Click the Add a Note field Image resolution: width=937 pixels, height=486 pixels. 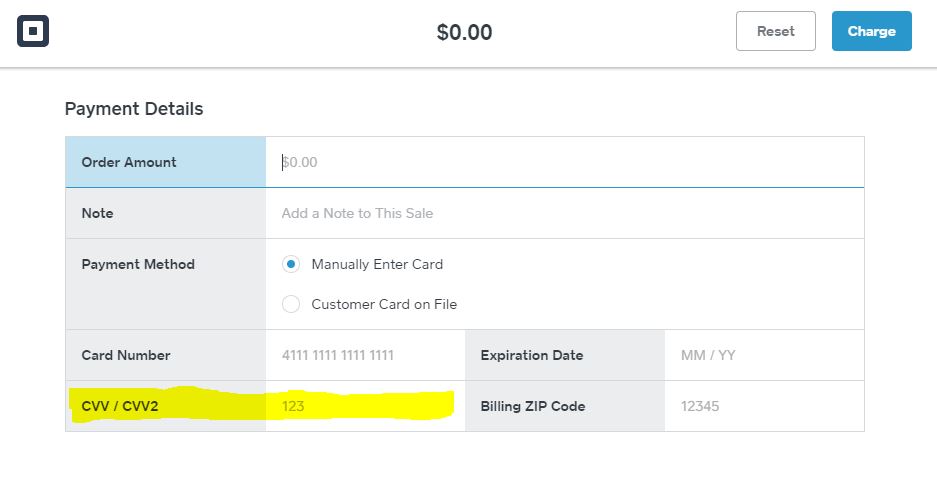click(565, 213)
